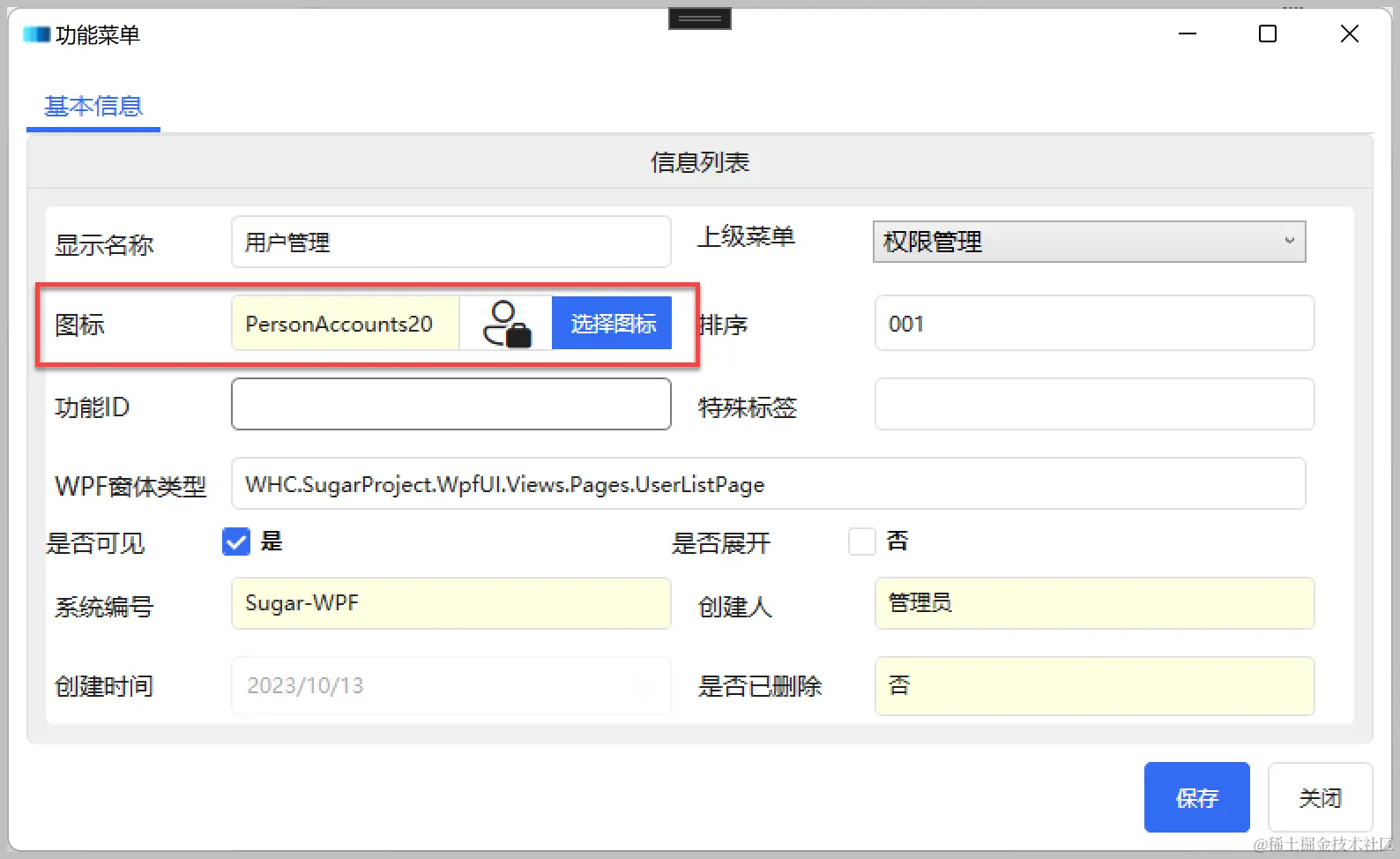The width and height of the screenshot is (1400, 859).
Task: Click the 否 label beside 是否展开 checkbox
Action: (x=897, y=541)
